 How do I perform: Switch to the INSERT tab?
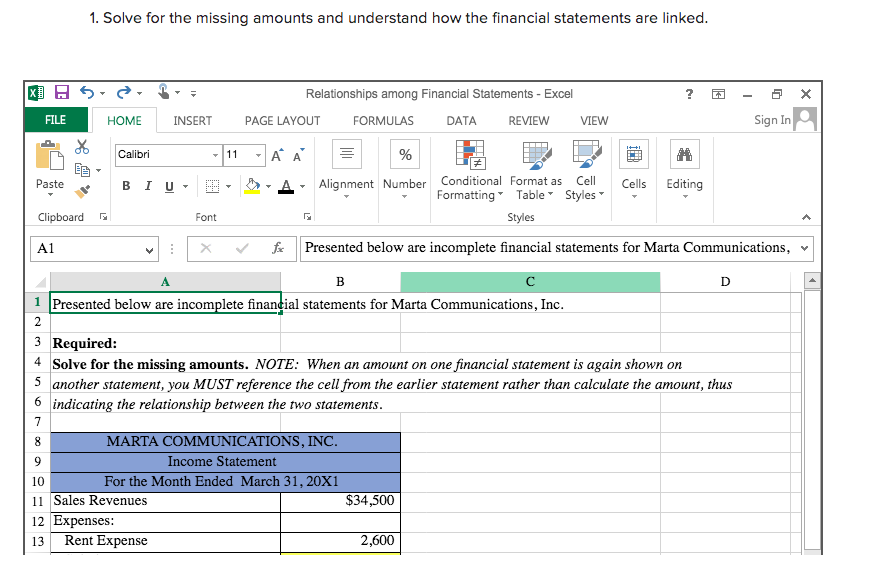point(192,121)
